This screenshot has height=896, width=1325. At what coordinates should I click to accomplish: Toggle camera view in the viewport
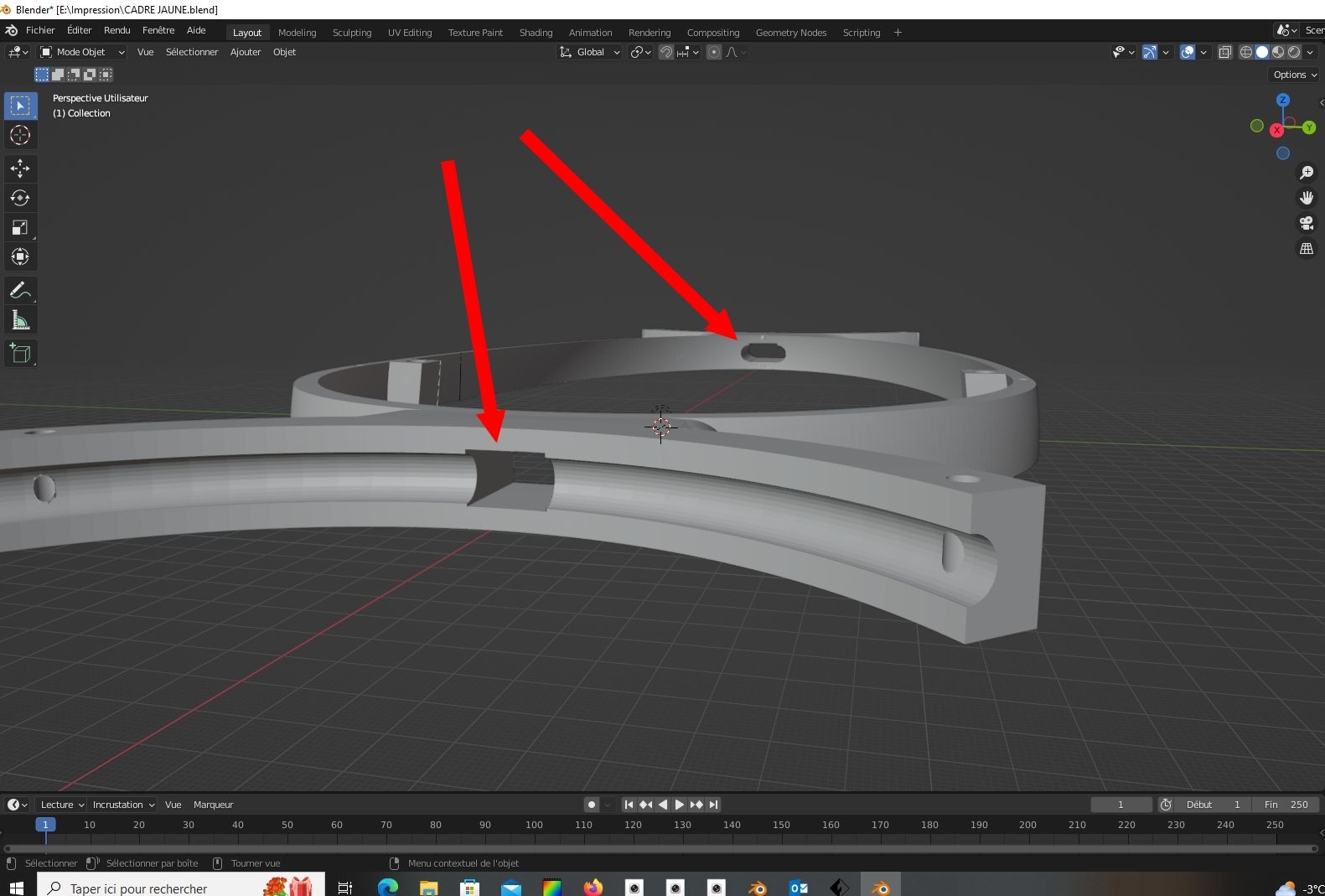tap(1306, 223)
